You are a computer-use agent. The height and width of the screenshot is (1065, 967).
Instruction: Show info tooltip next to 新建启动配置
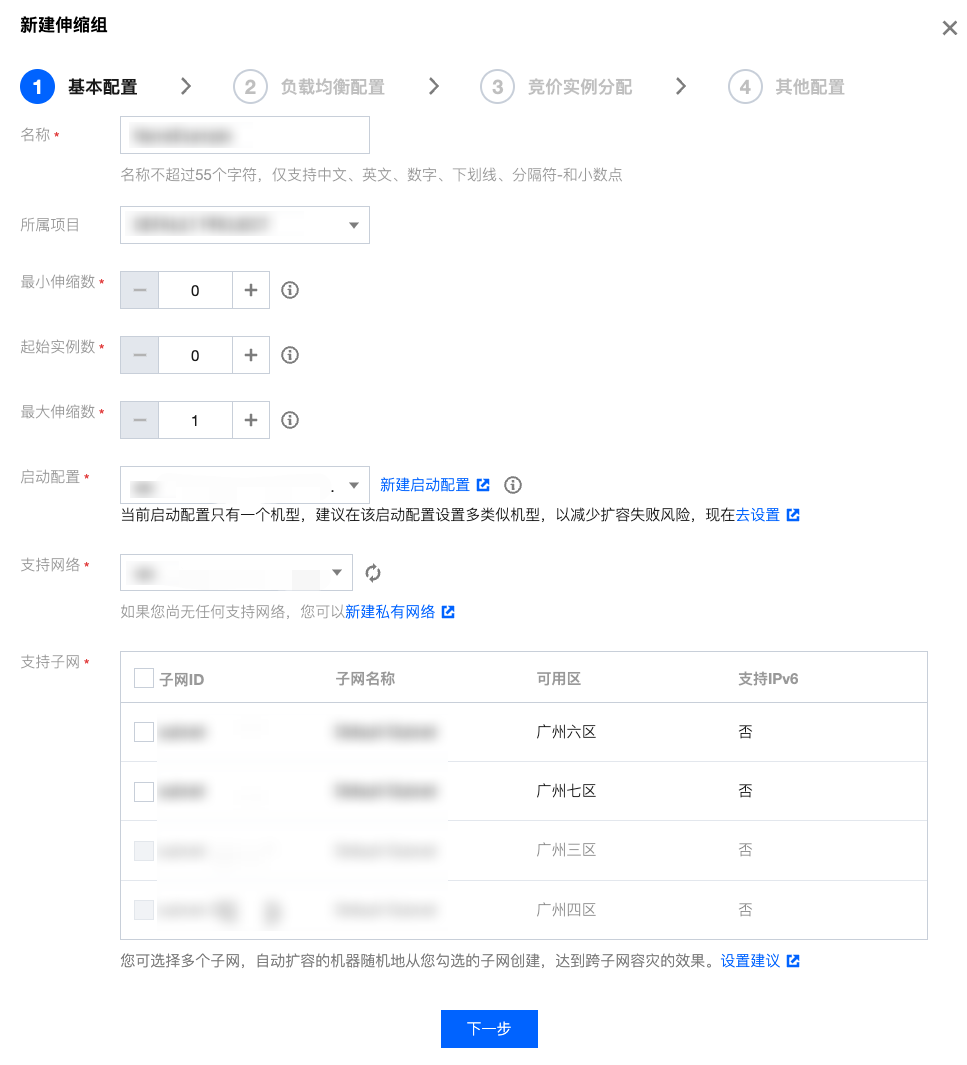(x=513, y=485)
